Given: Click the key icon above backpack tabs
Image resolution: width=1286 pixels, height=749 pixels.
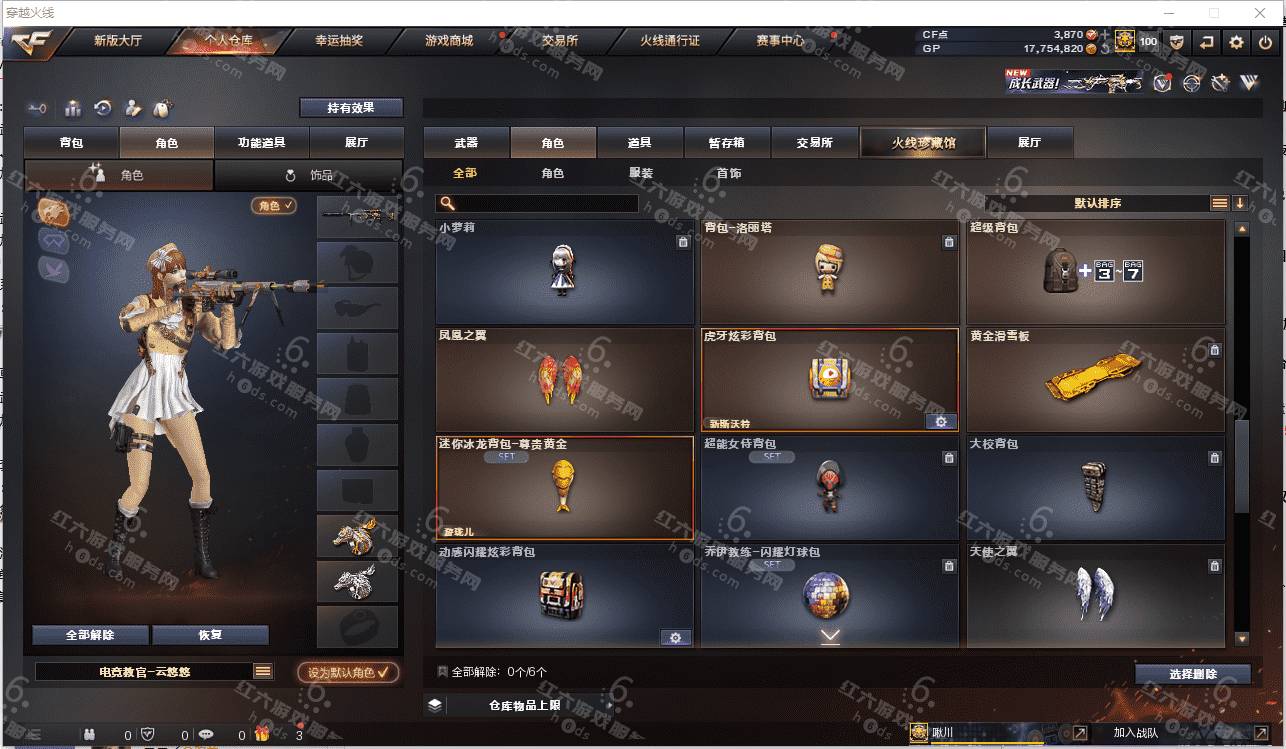Looking at the screenshot, I should (39, 108).
